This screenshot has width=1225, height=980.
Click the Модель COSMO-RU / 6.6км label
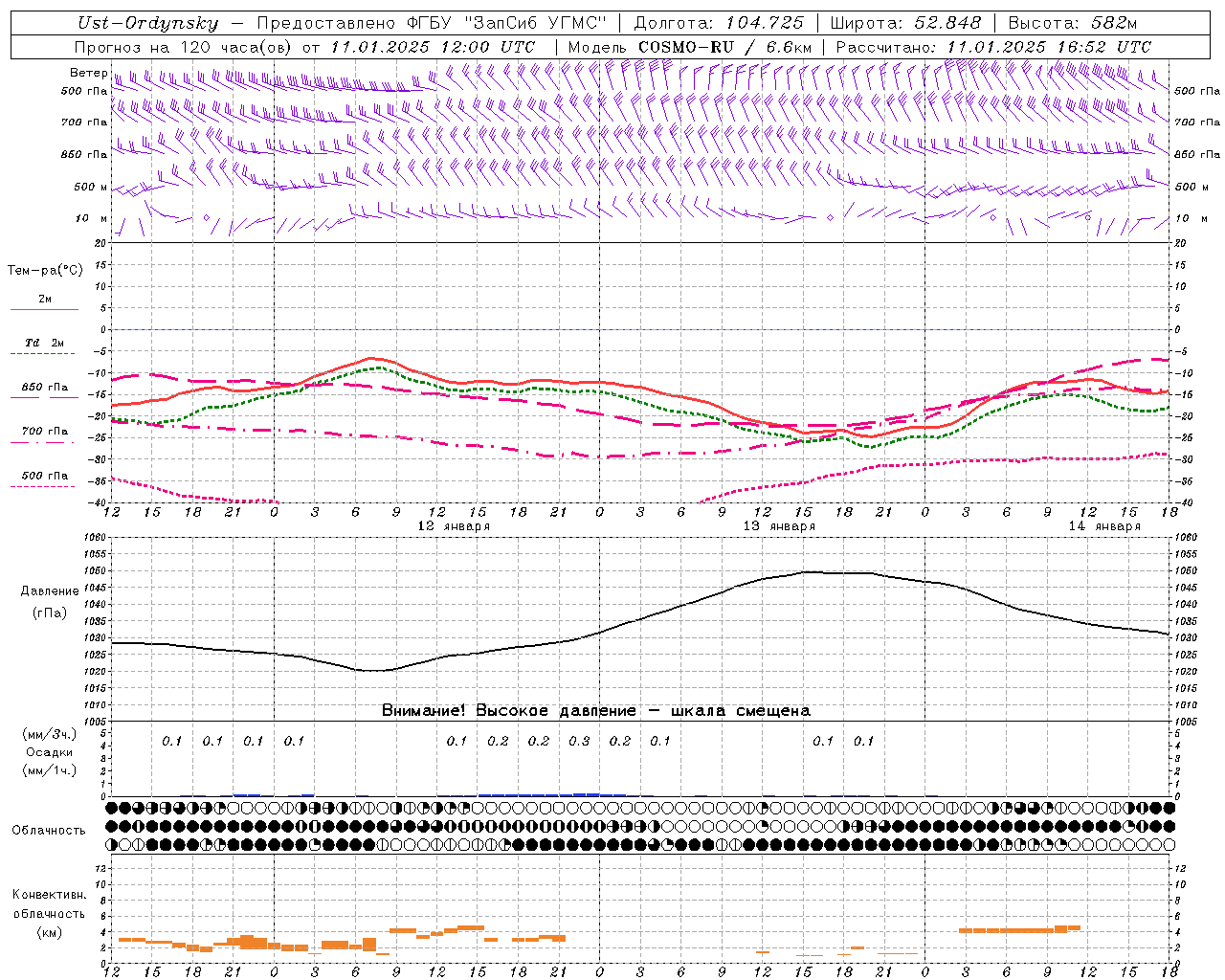[689, 47]
